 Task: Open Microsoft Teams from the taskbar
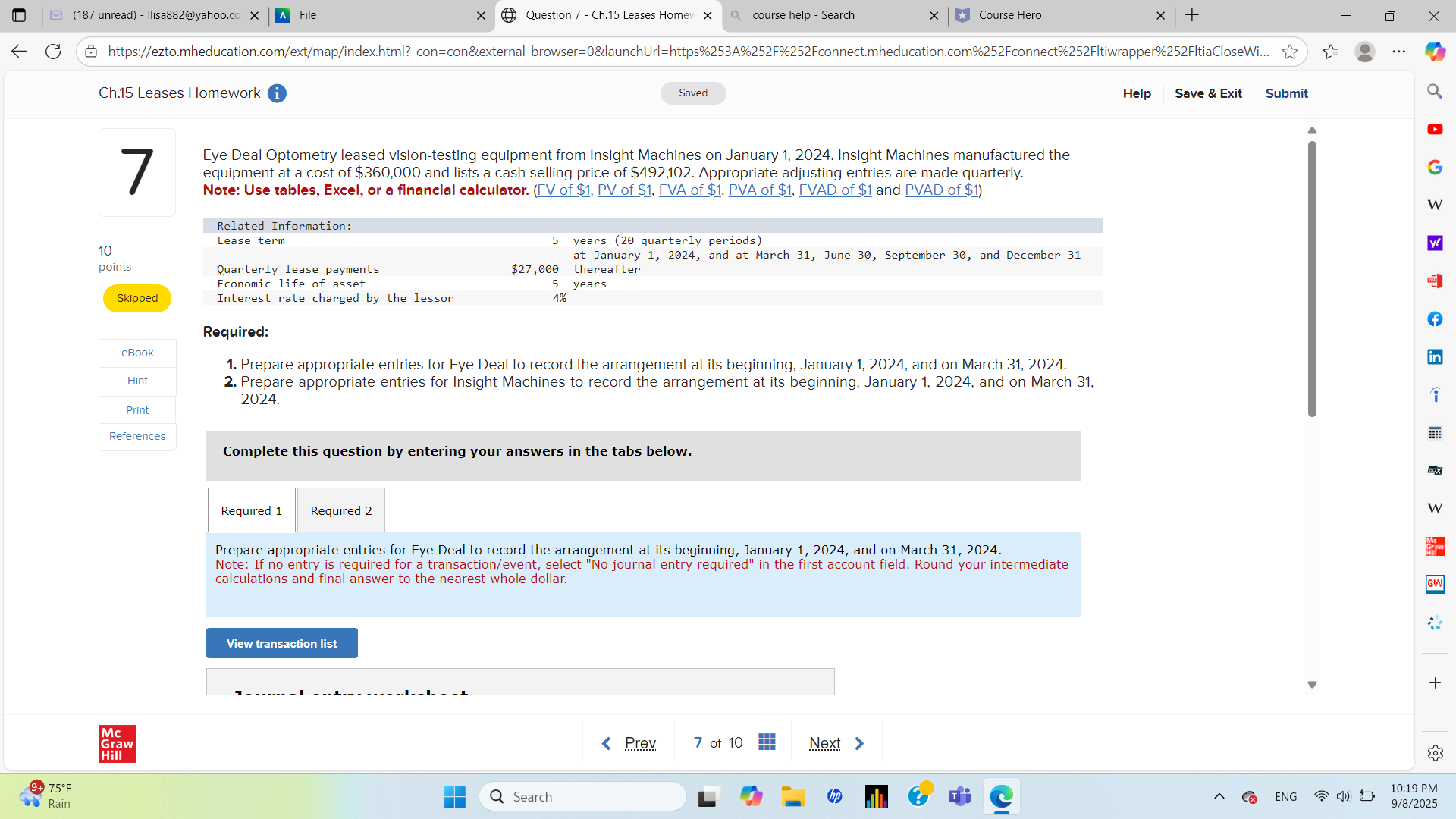[959, 796]
